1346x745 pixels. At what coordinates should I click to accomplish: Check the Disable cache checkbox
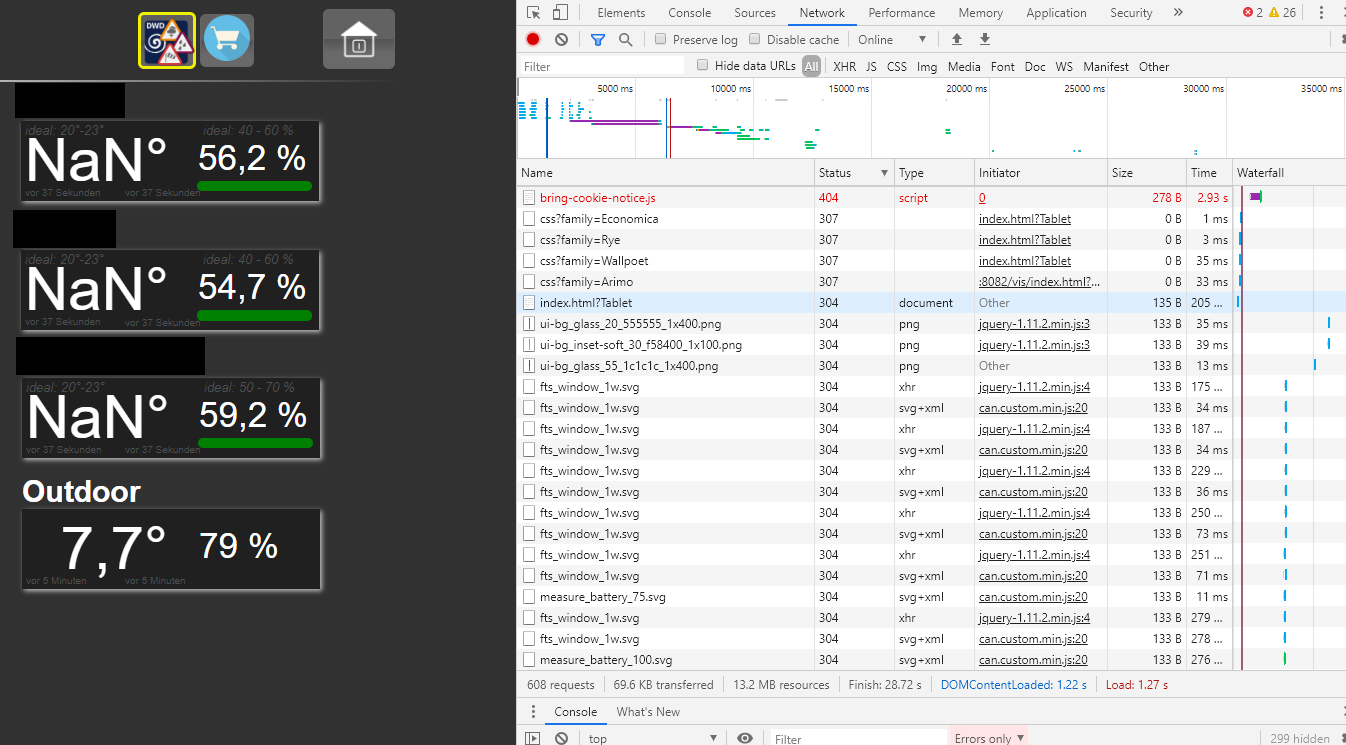755,40
